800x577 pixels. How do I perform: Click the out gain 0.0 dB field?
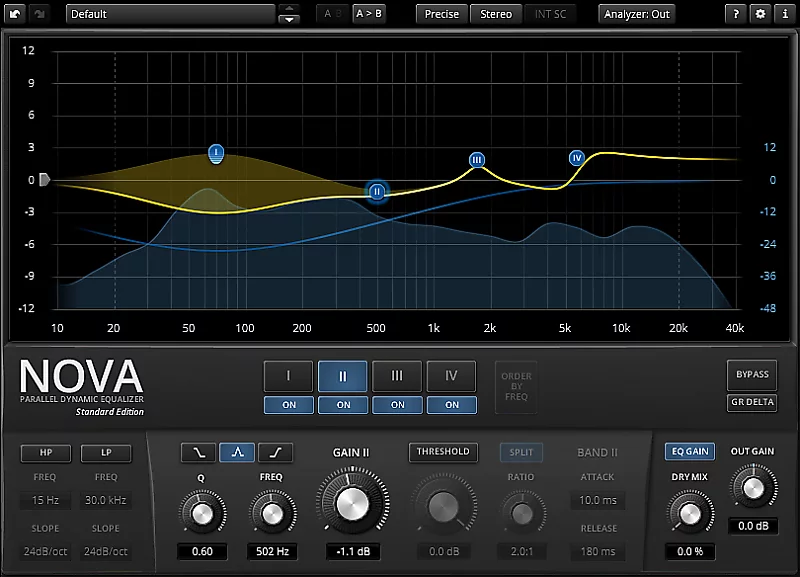753,526
